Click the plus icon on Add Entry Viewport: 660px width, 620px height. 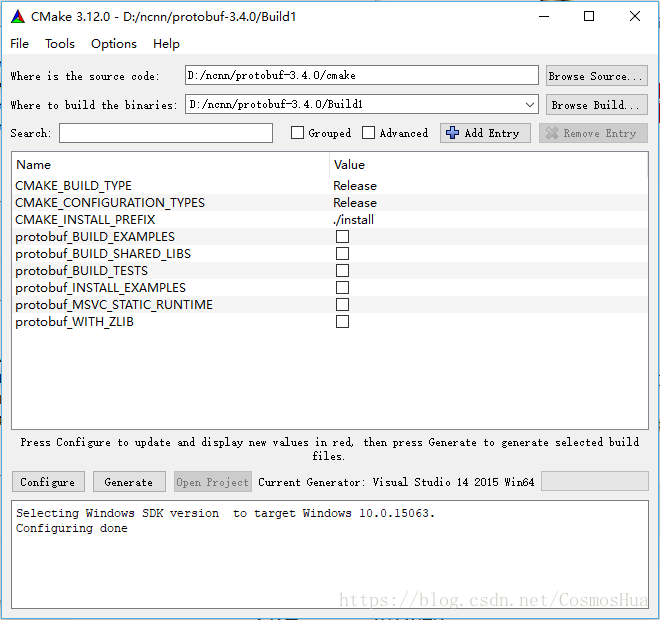coord(452,133)
